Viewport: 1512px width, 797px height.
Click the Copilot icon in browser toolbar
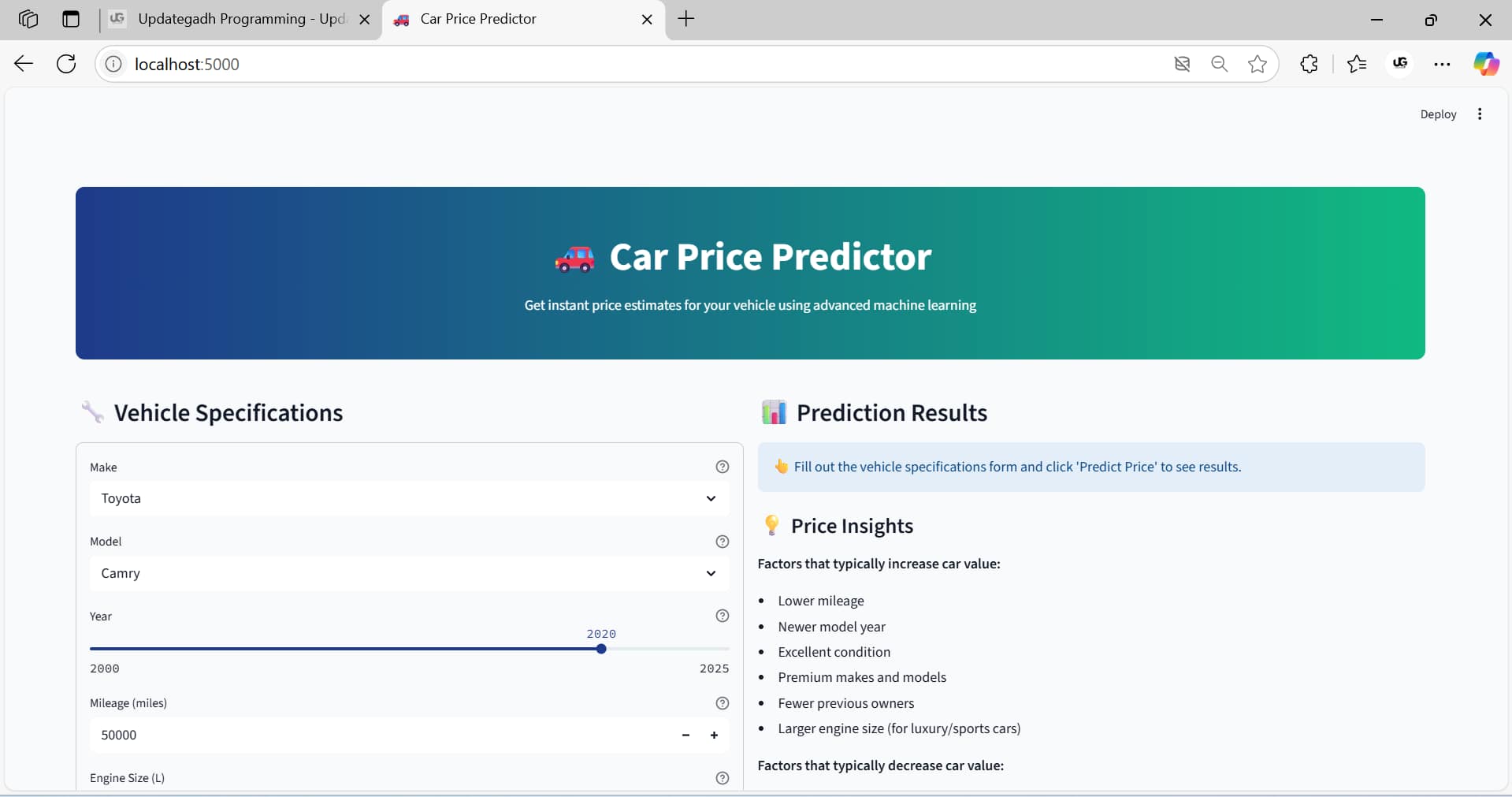coord(1486,64)
